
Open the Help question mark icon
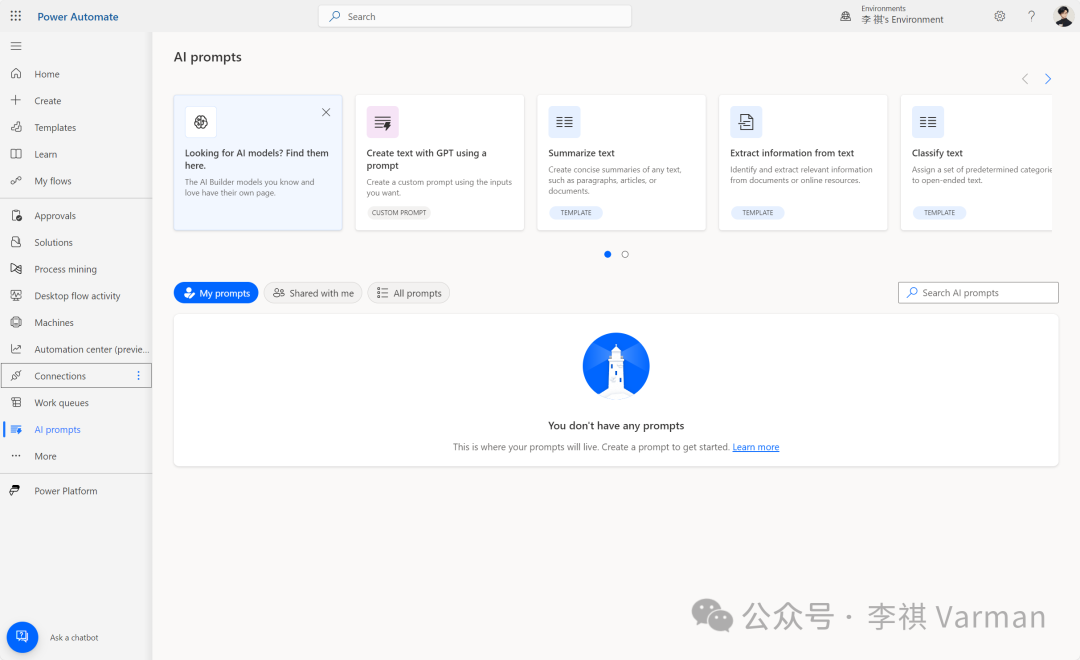tap(1031, 16)
